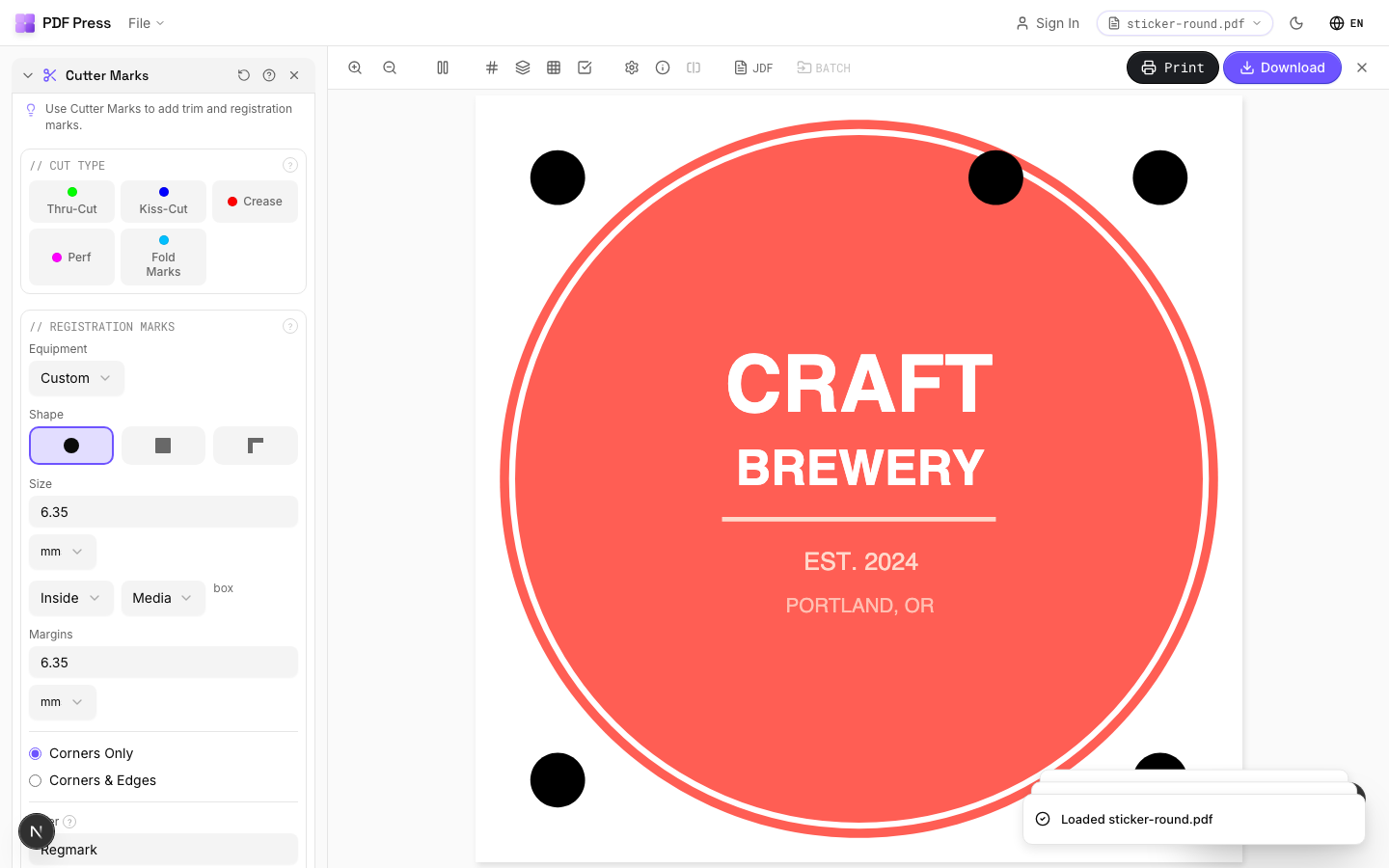Select Fold Marks cut type
1389x868 pixels.
click(163, 257)
